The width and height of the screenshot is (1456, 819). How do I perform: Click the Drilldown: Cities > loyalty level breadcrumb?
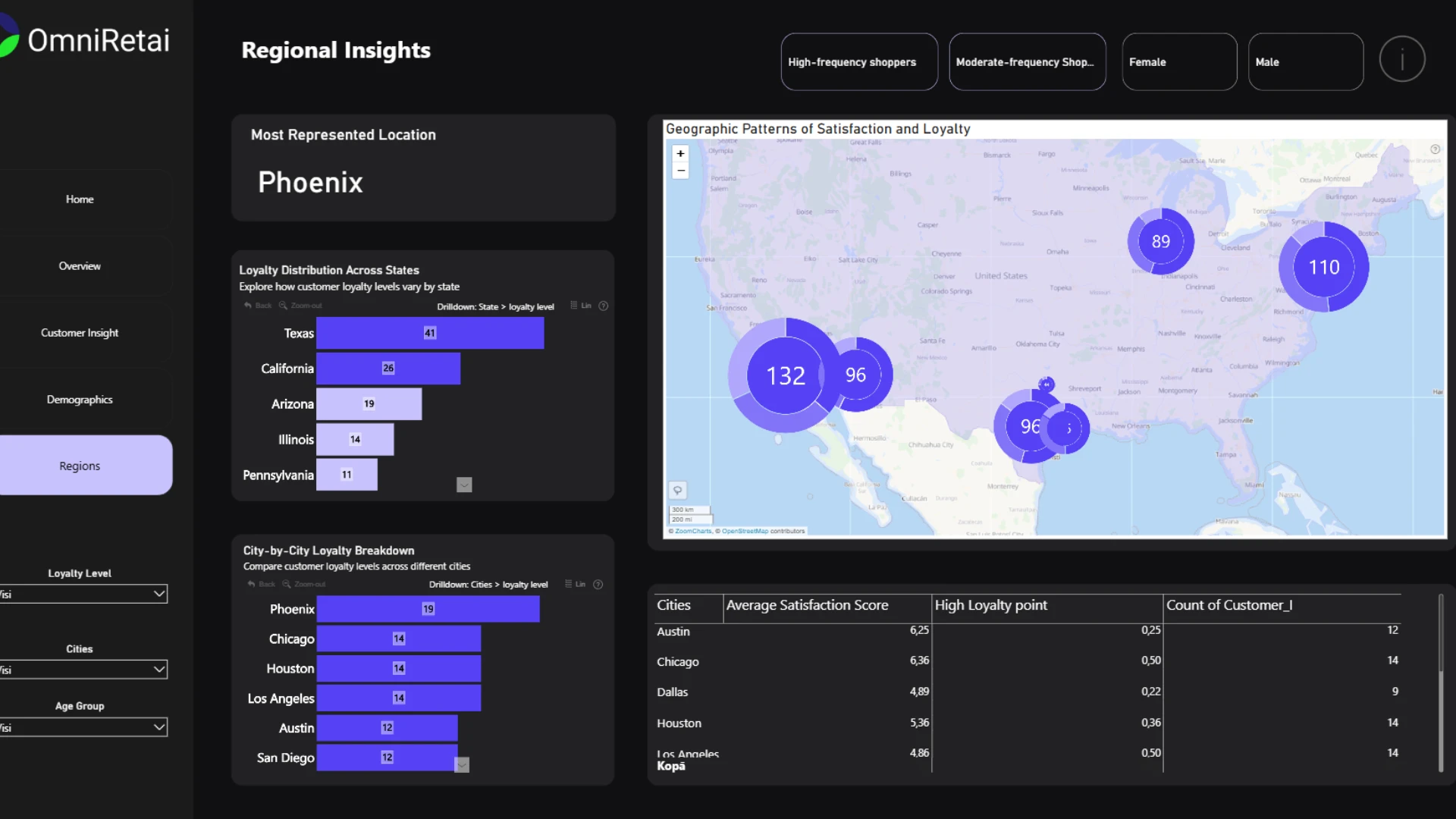coord(488,585)
